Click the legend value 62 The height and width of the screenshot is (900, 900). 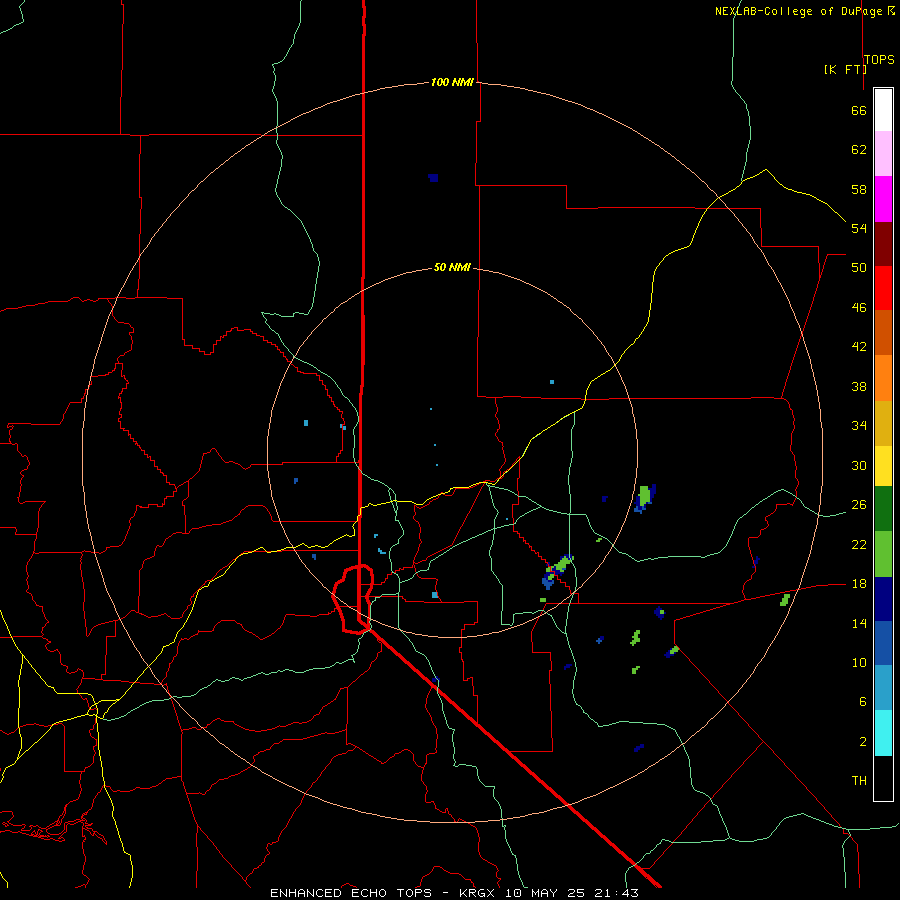pos(859,150)
